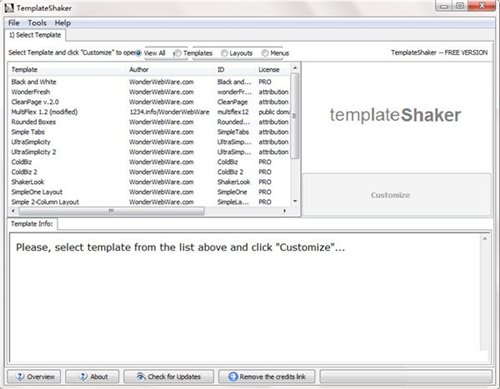The image size is (500, 389).
Task: Maximize the TemplateShaker window
Action: (x=459, y=6)
